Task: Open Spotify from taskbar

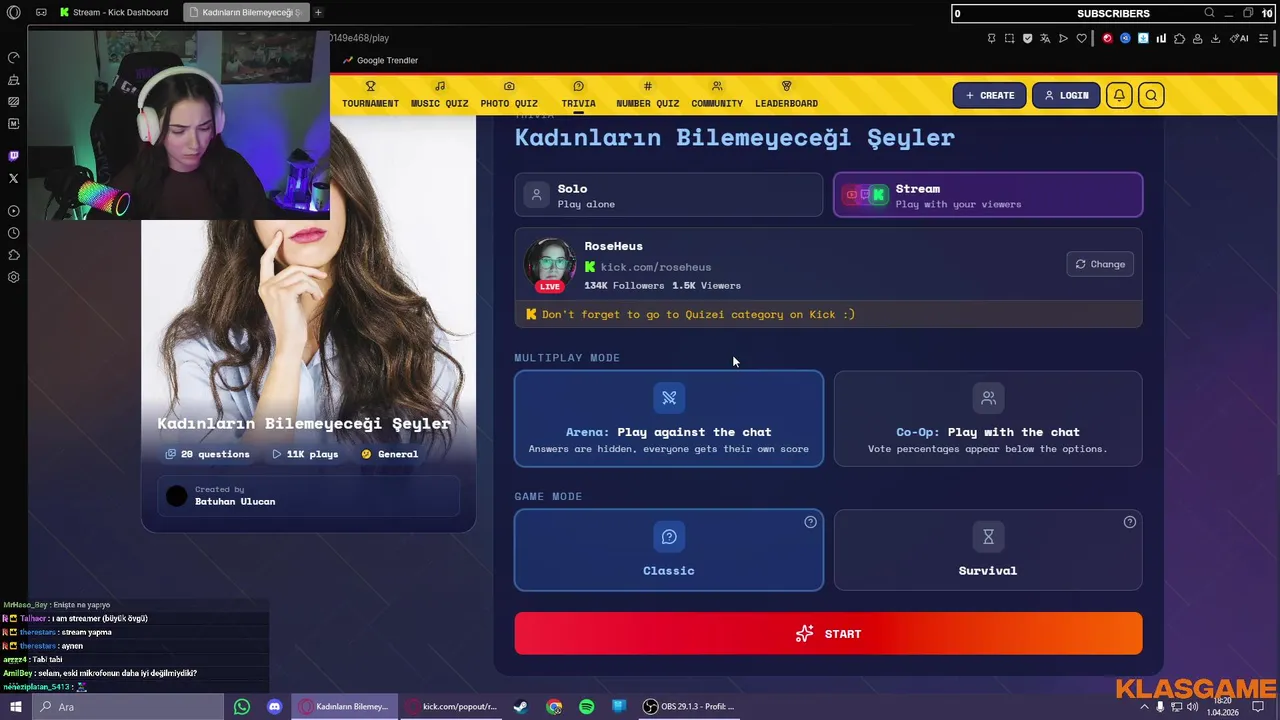Action: tap(586, 707)
